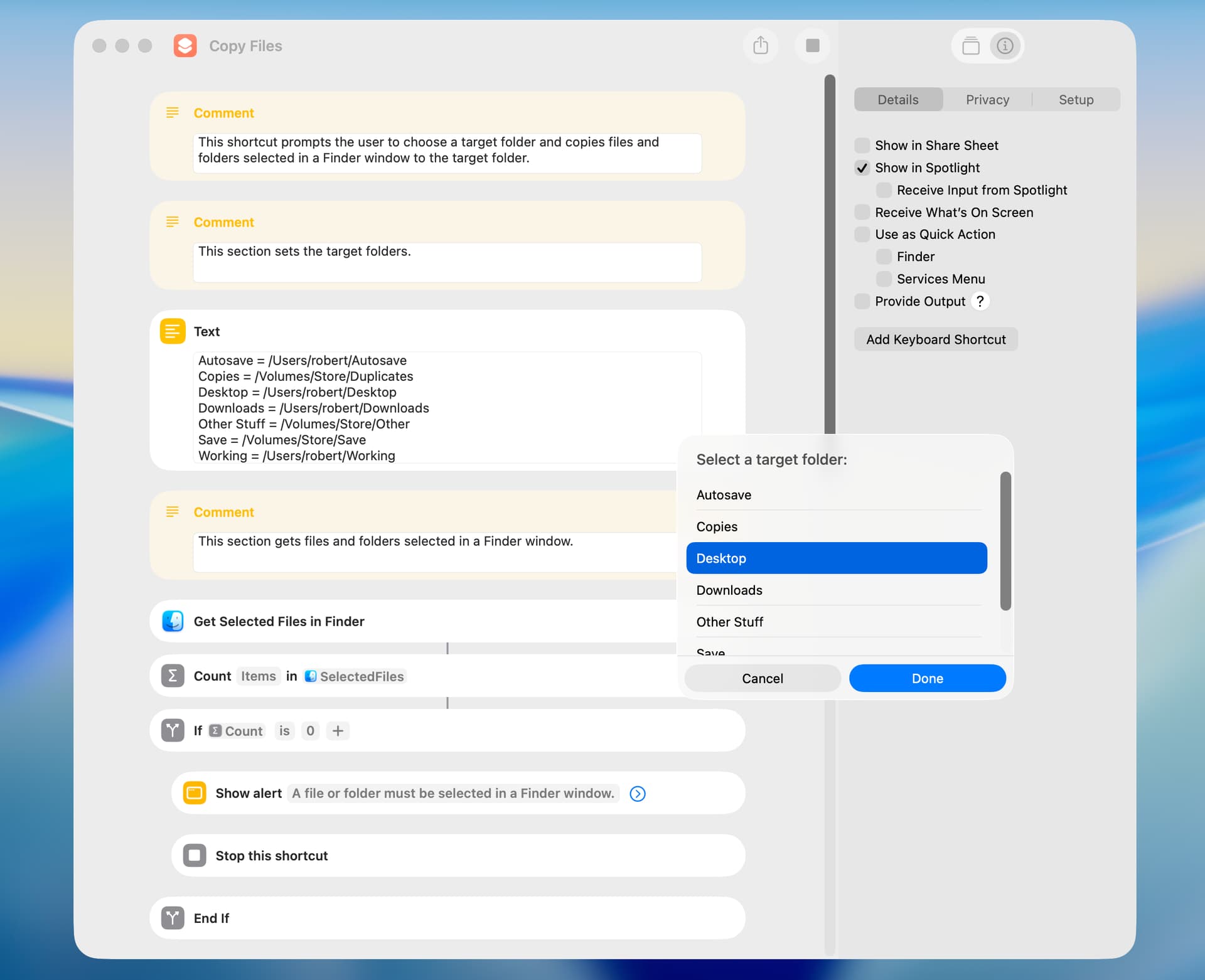Click the Share shortcut icon
This screenshot has height=980, width=1205.
(760, 46)
